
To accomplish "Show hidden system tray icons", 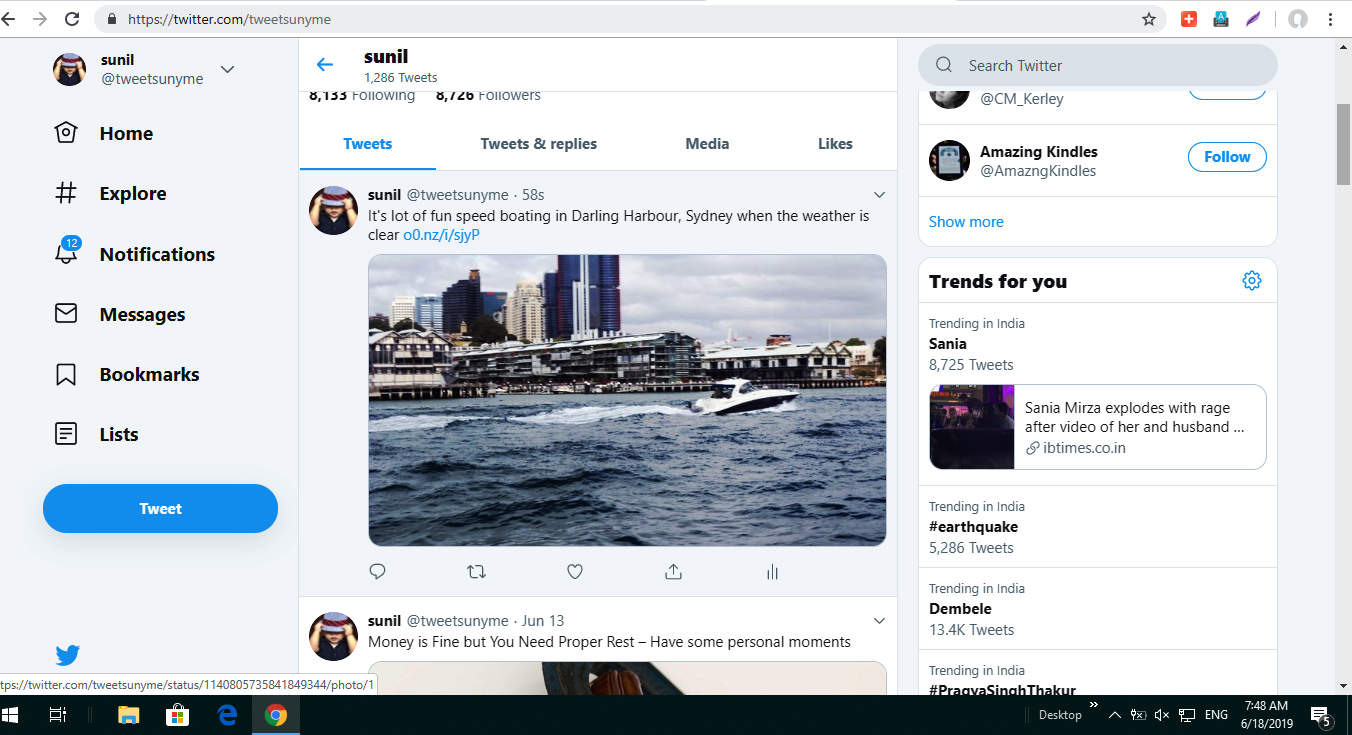I will 1114,715.
